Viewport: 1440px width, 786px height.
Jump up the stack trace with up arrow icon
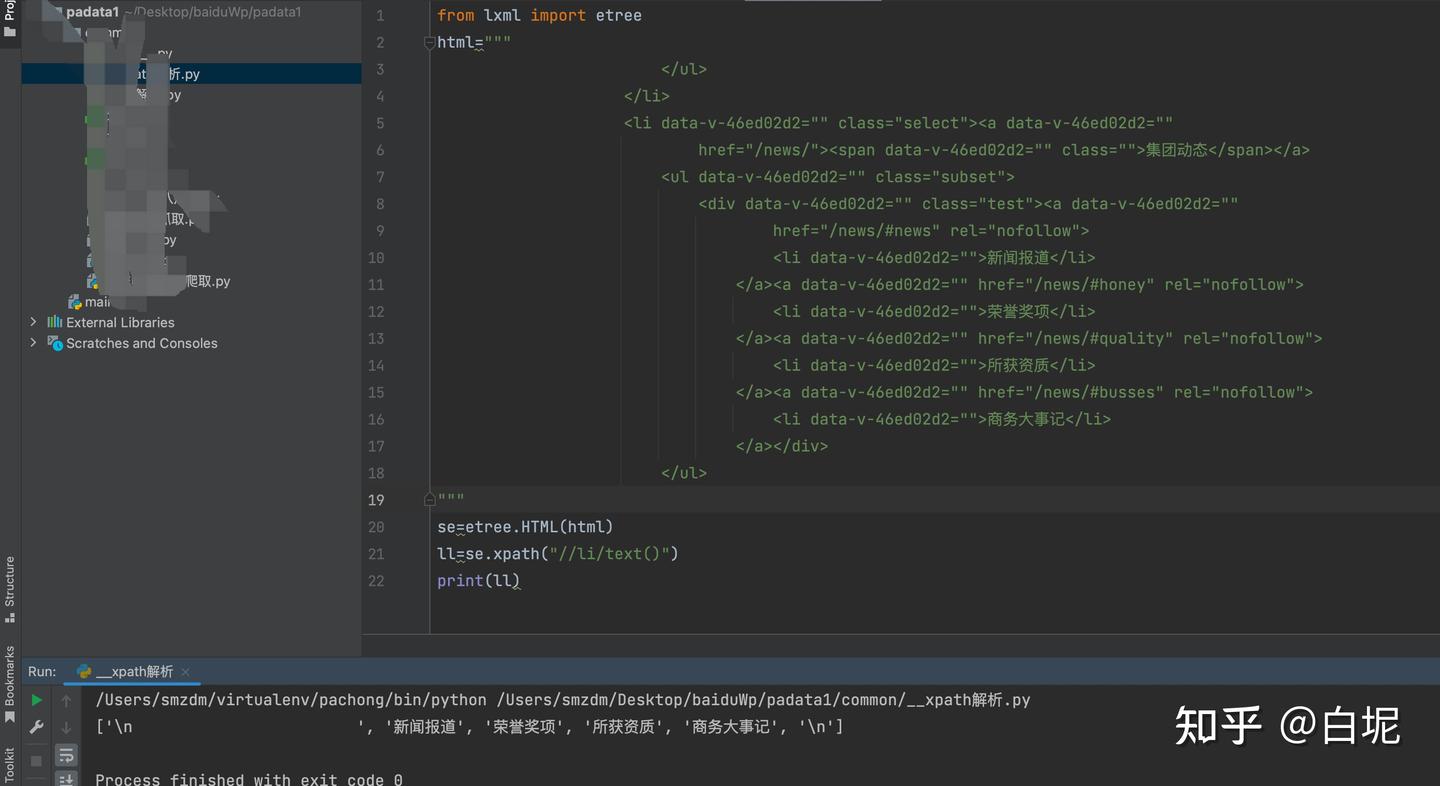[66, 700]
